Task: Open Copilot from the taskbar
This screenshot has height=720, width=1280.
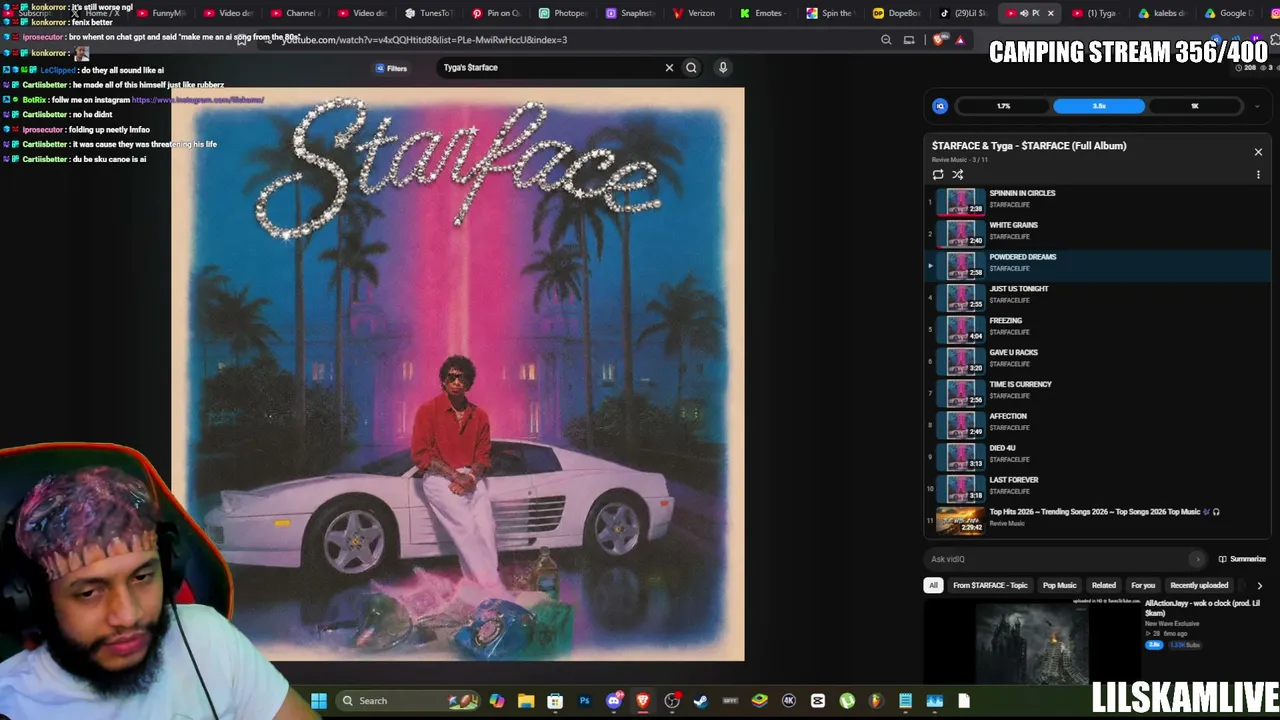Action: 497,701
